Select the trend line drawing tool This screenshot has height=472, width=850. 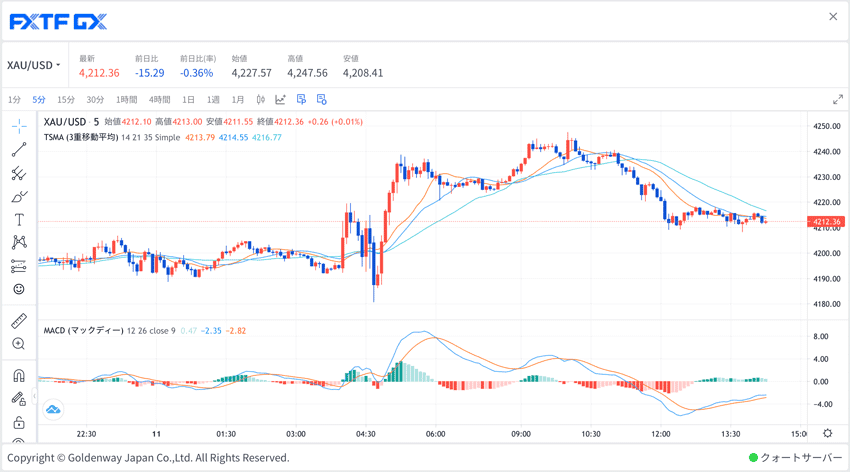coord(19,150)
